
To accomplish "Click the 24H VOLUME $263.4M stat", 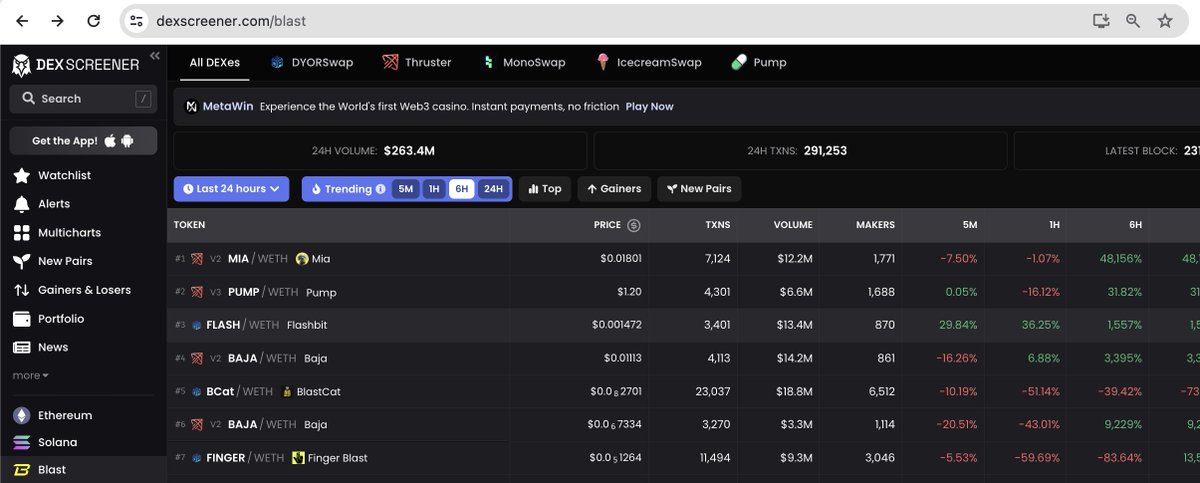I will point(380,151).
